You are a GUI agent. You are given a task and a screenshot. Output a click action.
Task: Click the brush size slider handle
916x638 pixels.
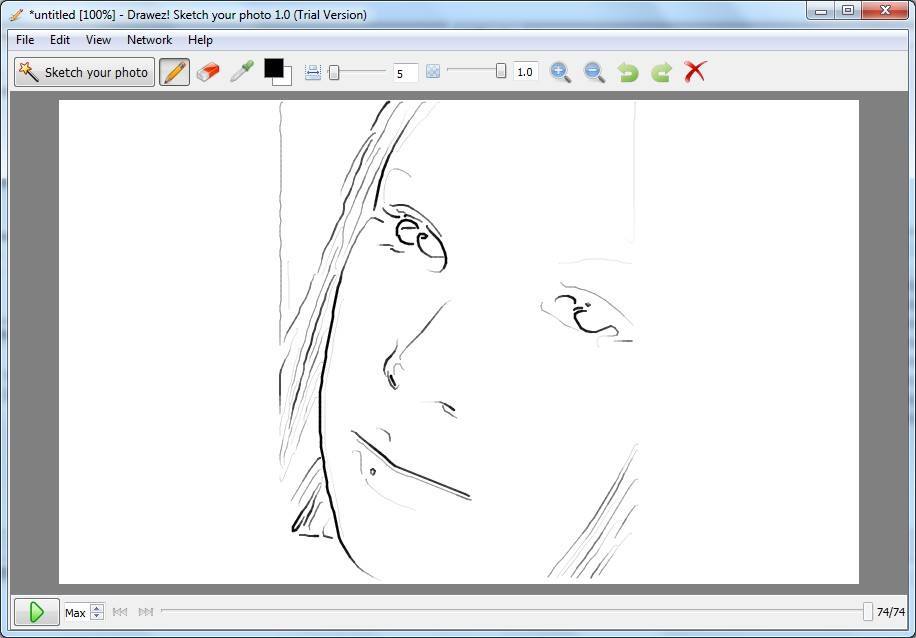click(334, 72)
